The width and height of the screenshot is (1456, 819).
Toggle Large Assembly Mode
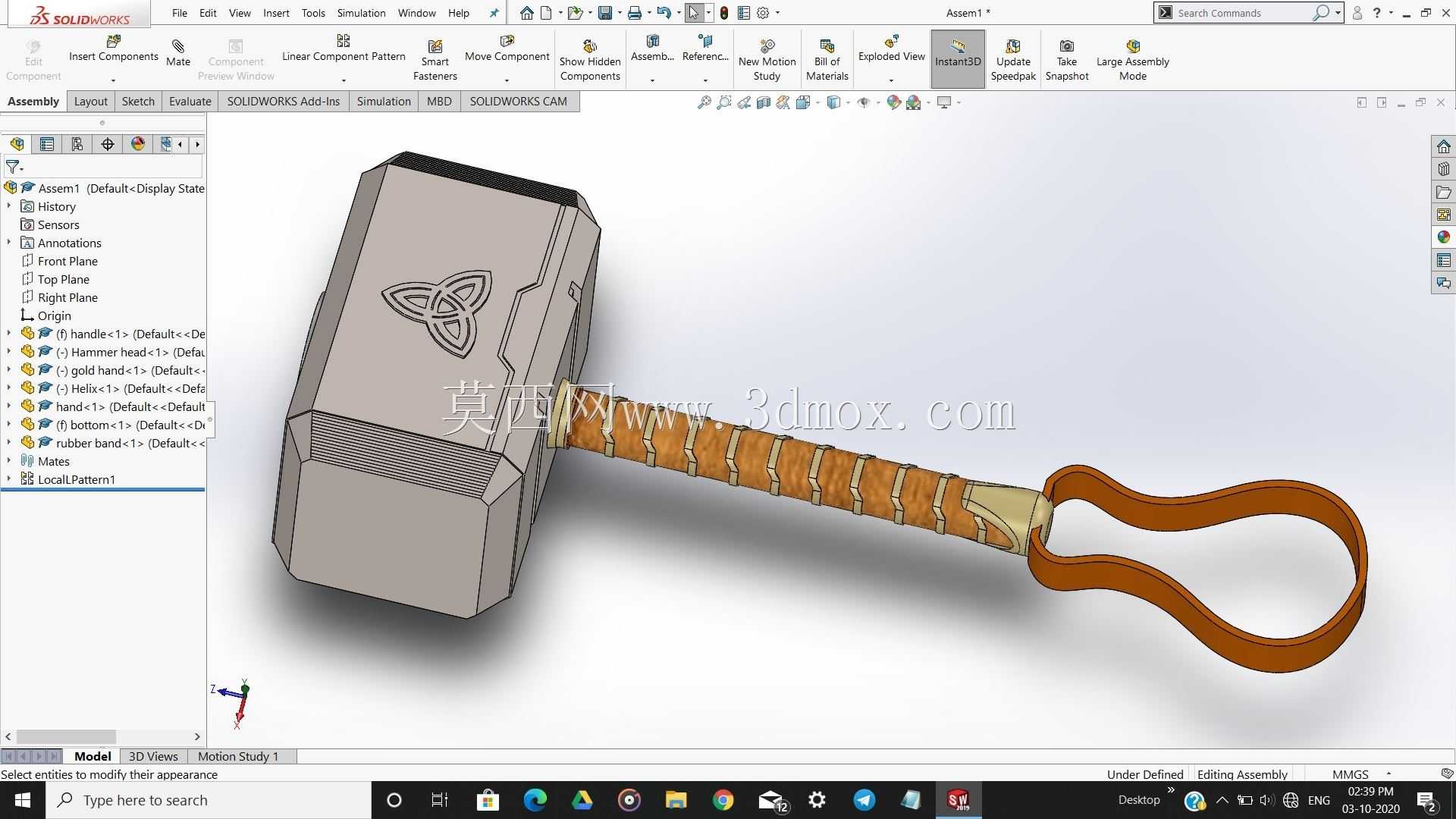tap(1133, 60)
